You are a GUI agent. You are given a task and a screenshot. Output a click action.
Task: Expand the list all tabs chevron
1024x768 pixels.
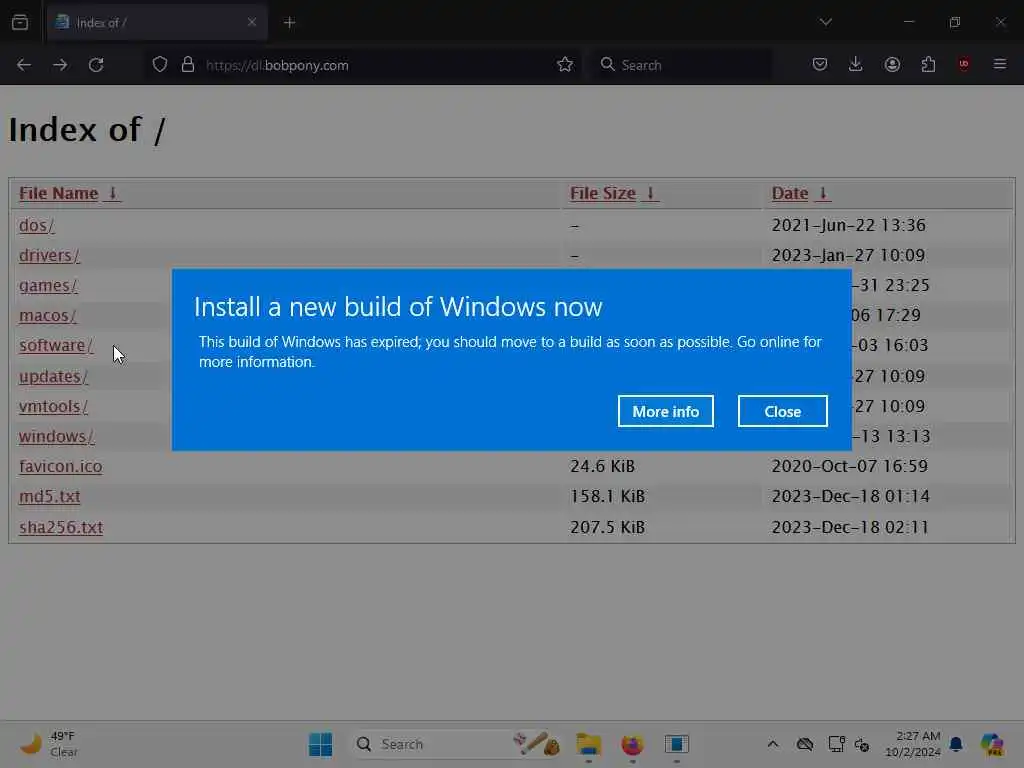point(825,22)
